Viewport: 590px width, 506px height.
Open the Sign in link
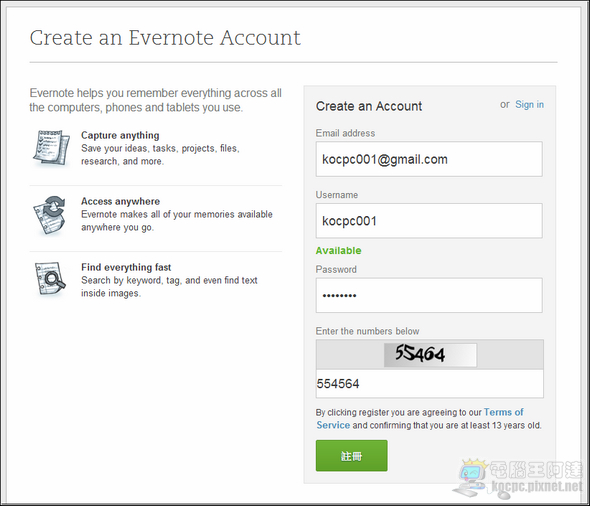529,105
